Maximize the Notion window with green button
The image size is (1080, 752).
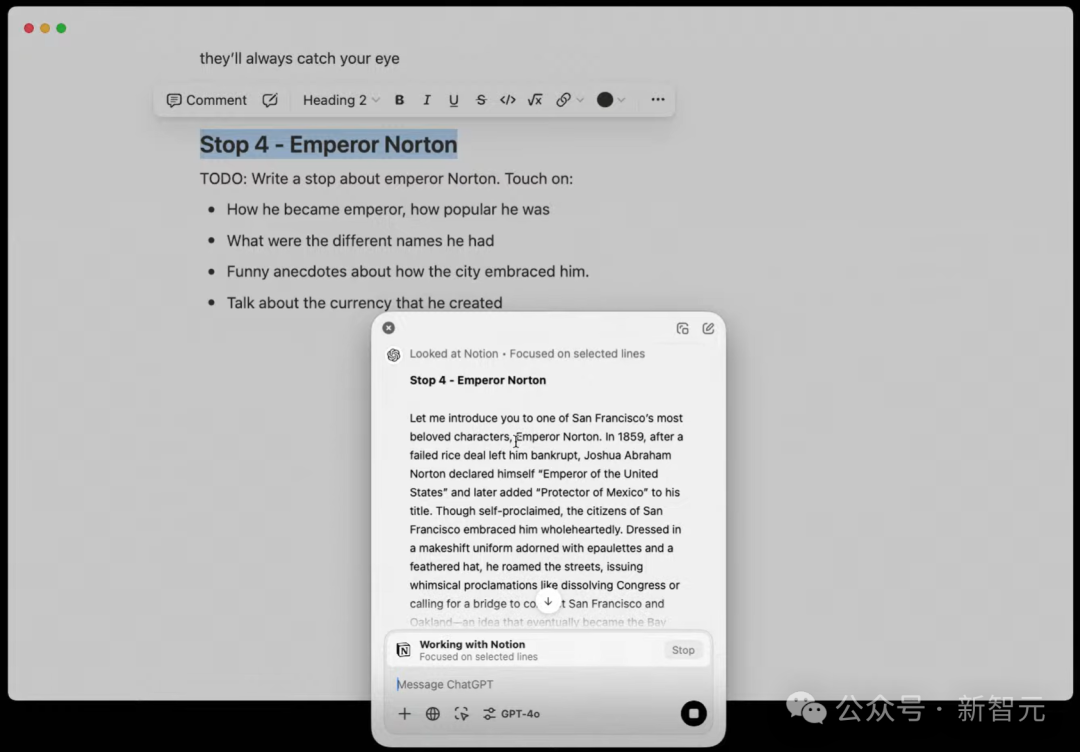[x=61, y=28]
